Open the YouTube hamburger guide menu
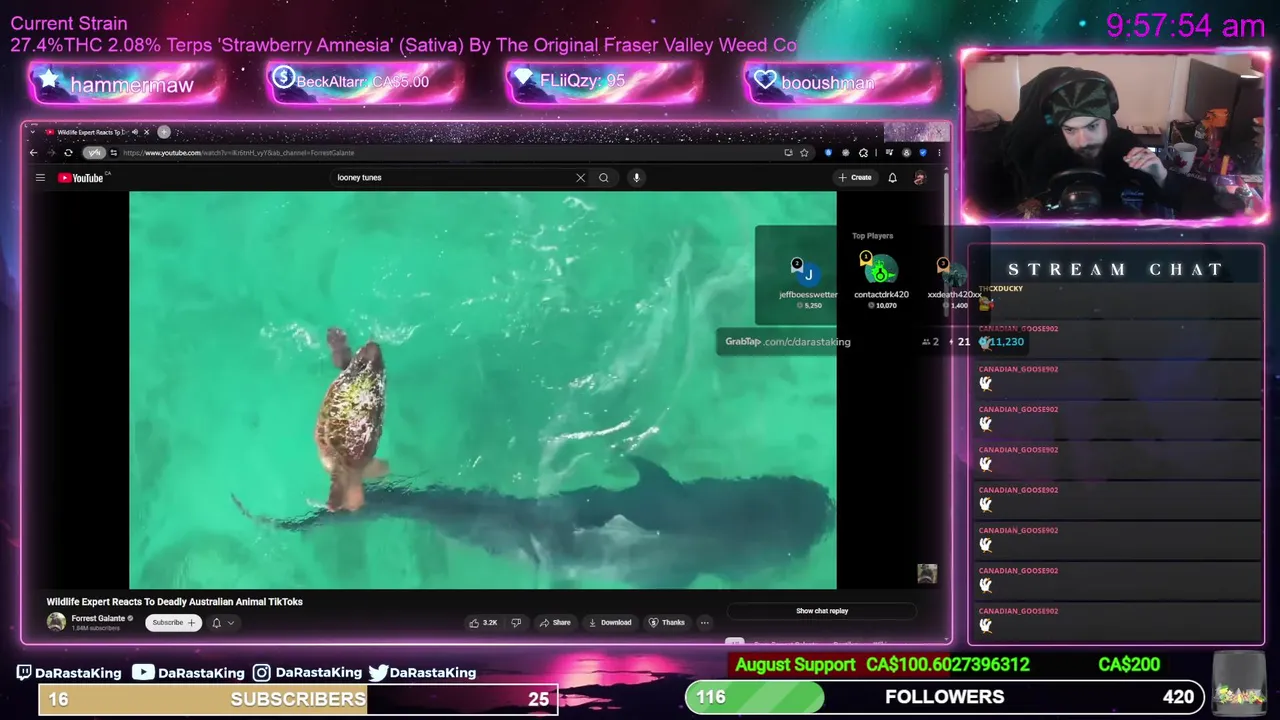The height and width of the screenshot is (720, 1280). click(40, 178)
